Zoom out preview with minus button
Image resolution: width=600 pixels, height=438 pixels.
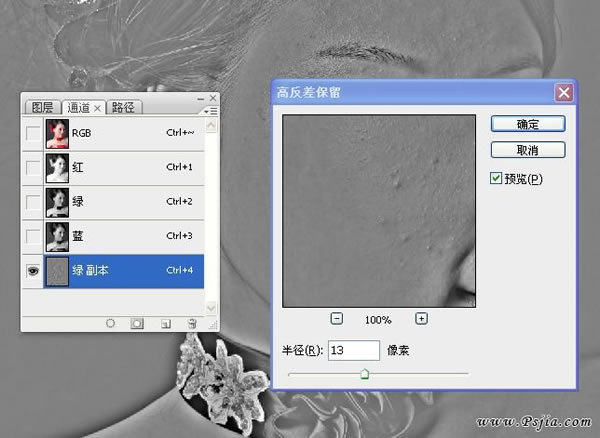[x=336, y=319]
